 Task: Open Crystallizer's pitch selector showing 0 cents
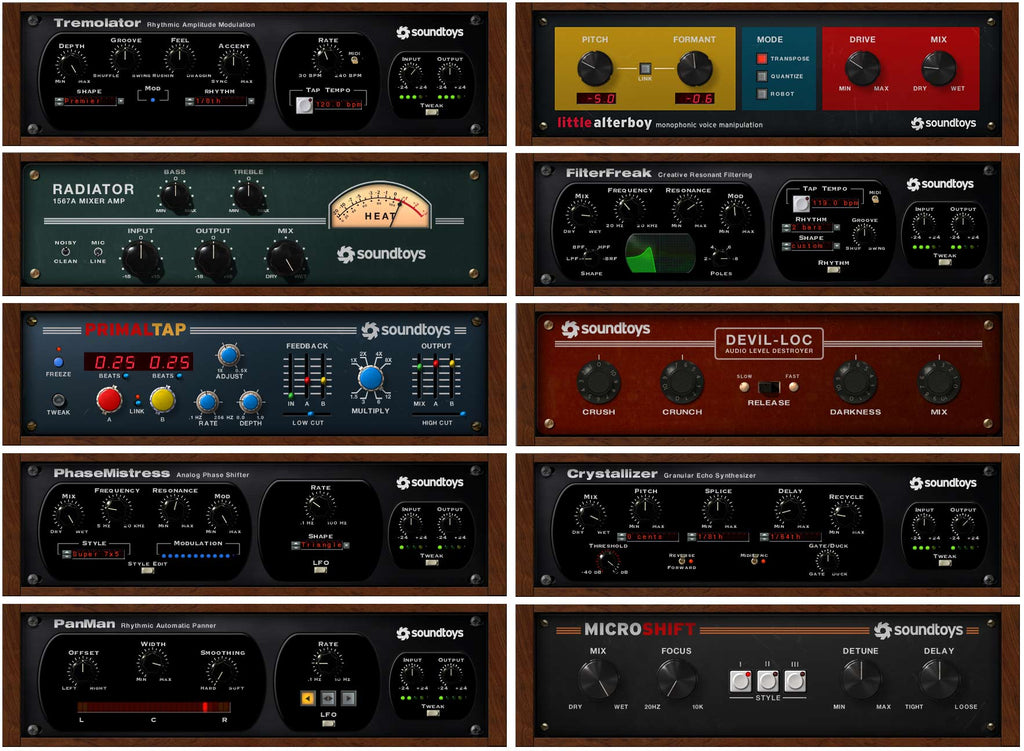(646, 537)
